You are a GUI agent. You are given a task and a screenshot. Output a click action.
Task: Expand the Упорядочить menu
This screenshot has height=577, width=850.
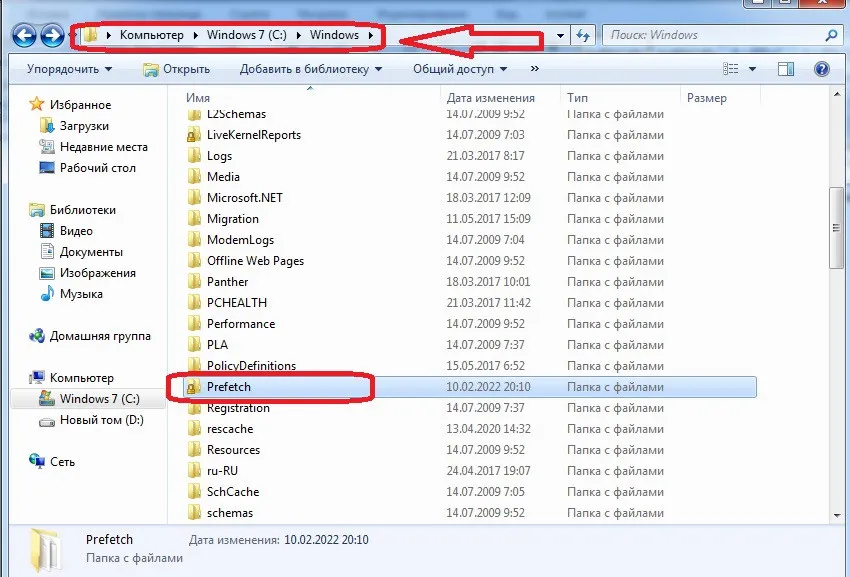69,69
